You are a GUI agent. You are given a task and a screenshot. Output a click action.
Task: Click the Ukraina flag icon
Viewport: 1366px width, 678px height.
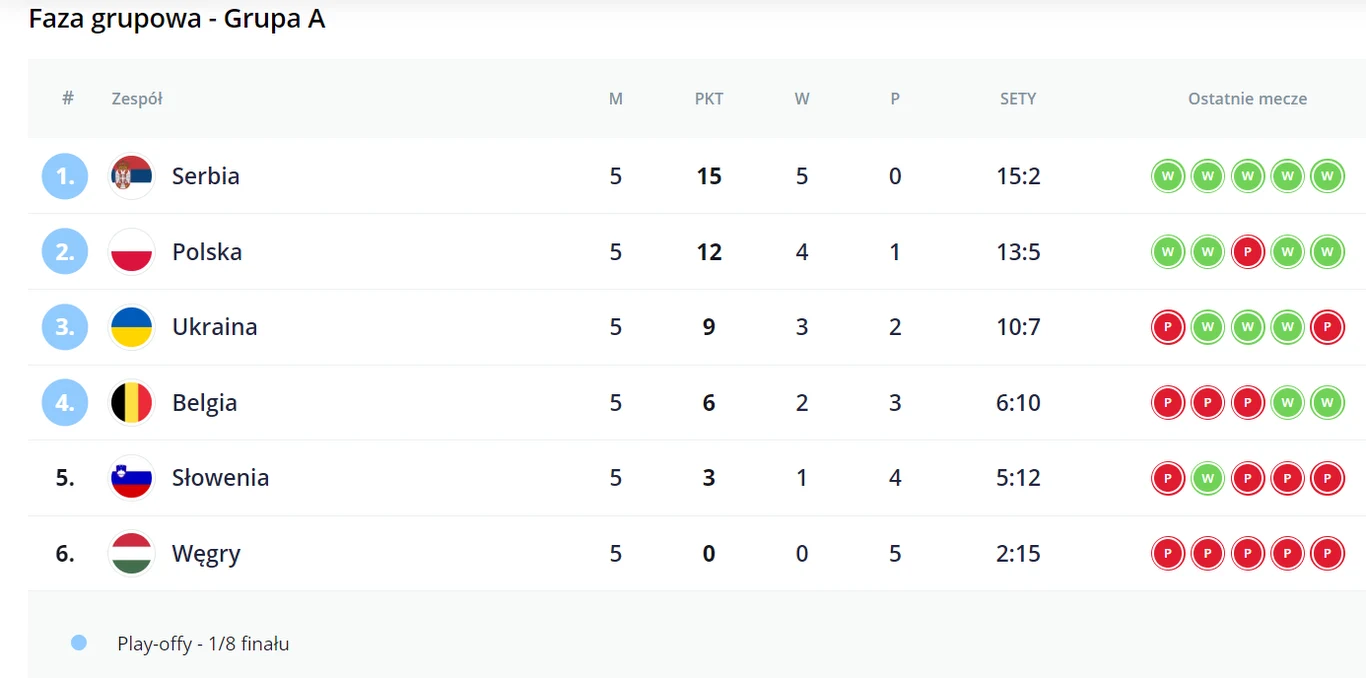(x=131, y=327)
